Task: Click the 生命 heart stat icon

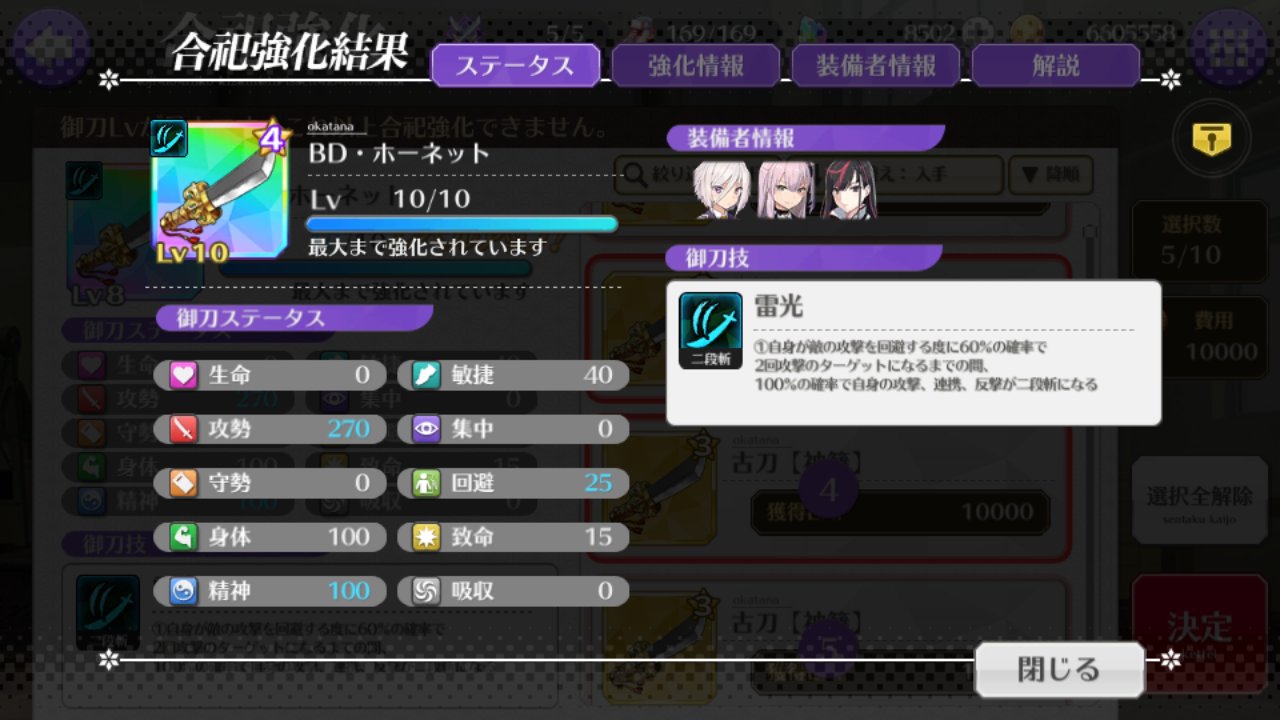Action: pyautogui.click(x=183, y=376)
